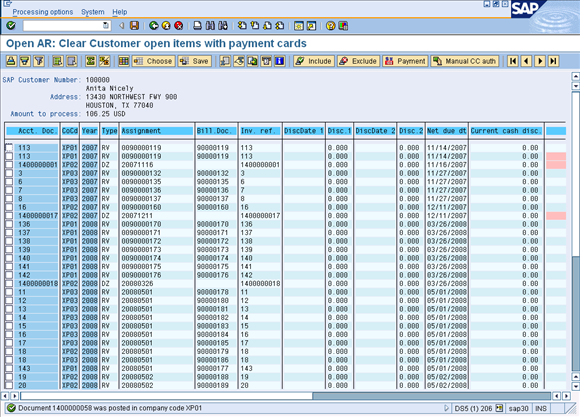Click the Choose button

tap(154, 61)
